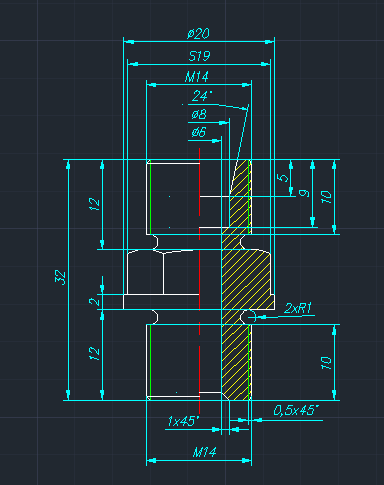Select the 9 depth dimension text
This screenshot has height=485, width=384.
point(304,193)
